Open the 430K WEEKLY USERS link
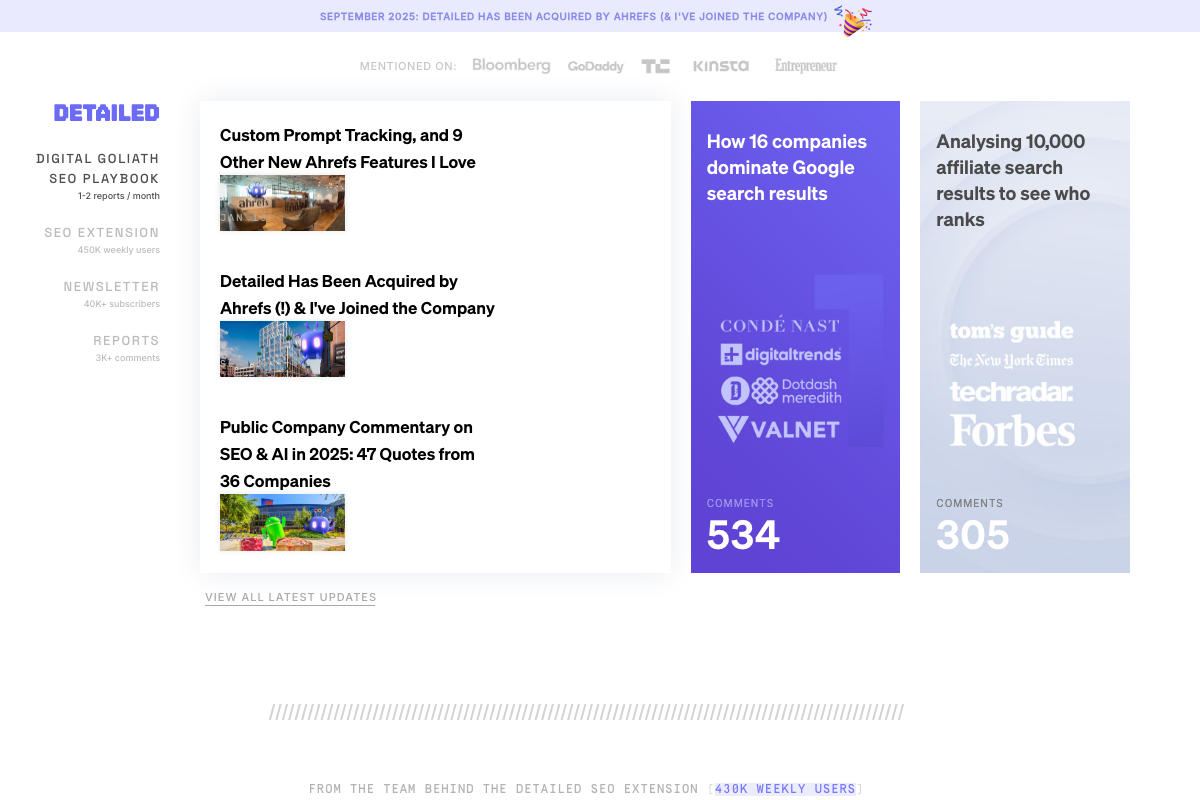 [785, 788]
